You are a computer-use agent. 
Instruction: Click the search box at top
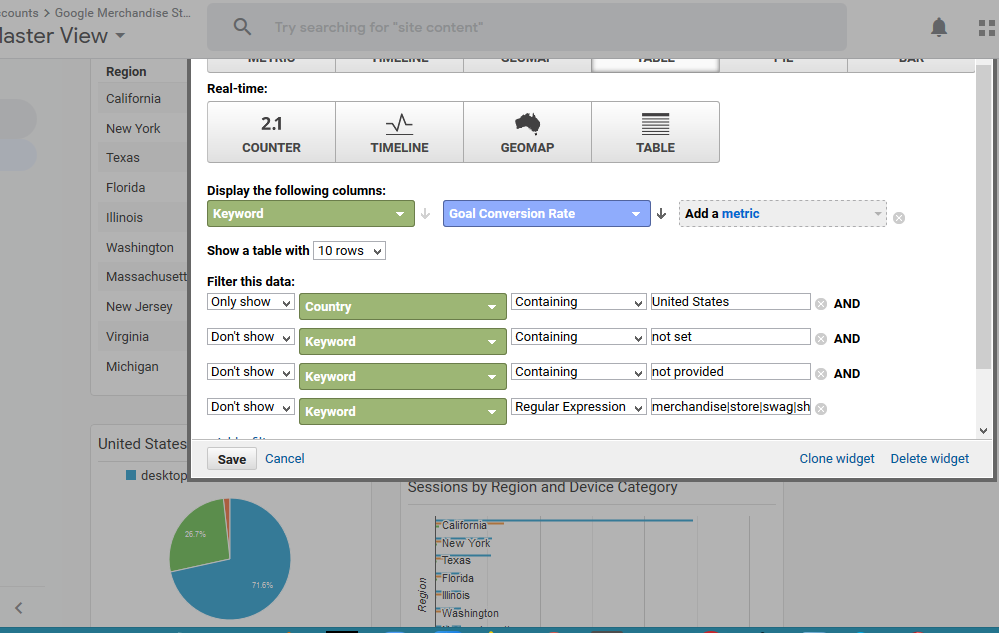click(527, 27)
